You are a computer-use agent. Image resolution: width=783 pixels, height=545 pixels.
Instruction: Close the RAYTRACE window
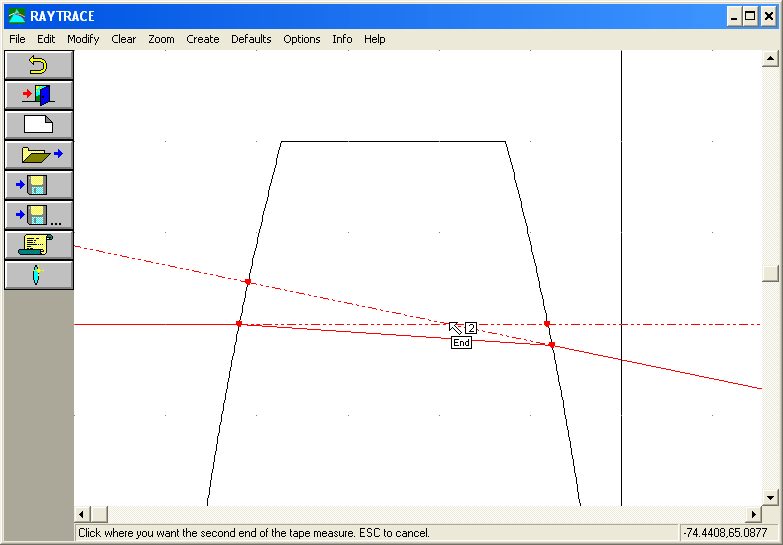pos(768,16)
